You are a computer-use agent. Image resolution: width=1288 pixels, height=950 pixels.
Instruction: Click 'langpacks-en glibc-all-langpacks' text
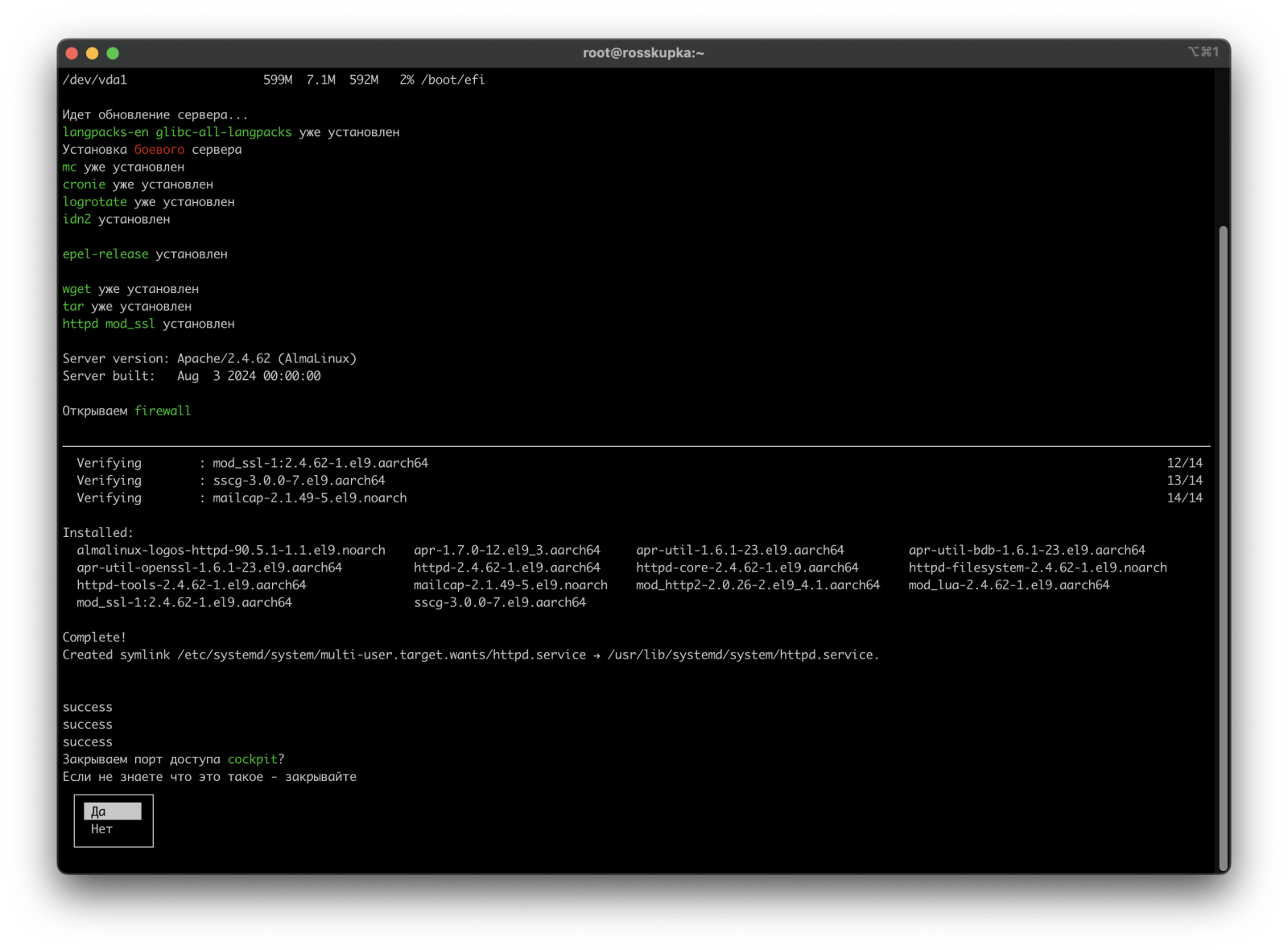pyautogui.click(x=177, y=132)
